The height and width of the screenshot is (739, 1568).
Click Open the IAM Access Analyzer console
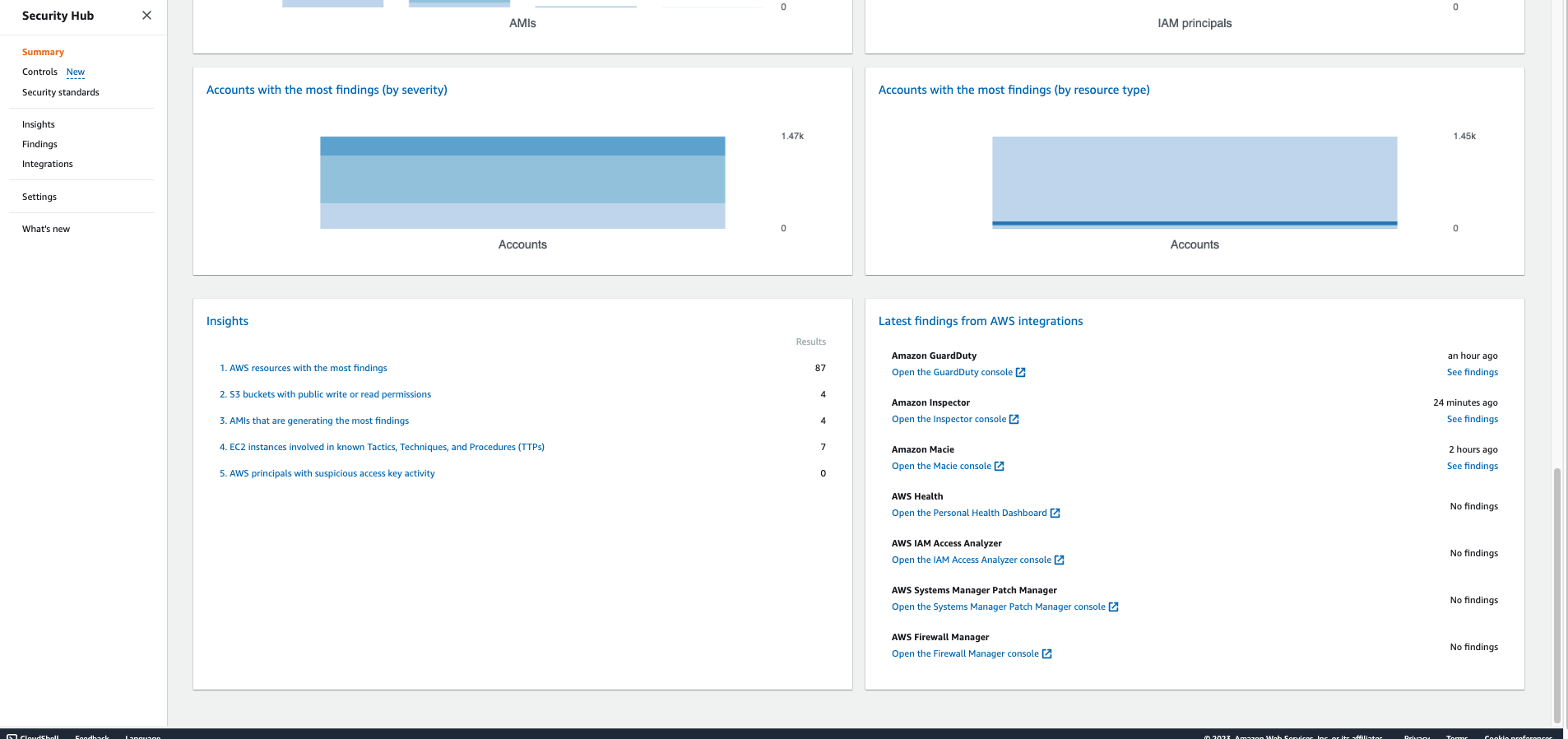(x=972, y=560)
